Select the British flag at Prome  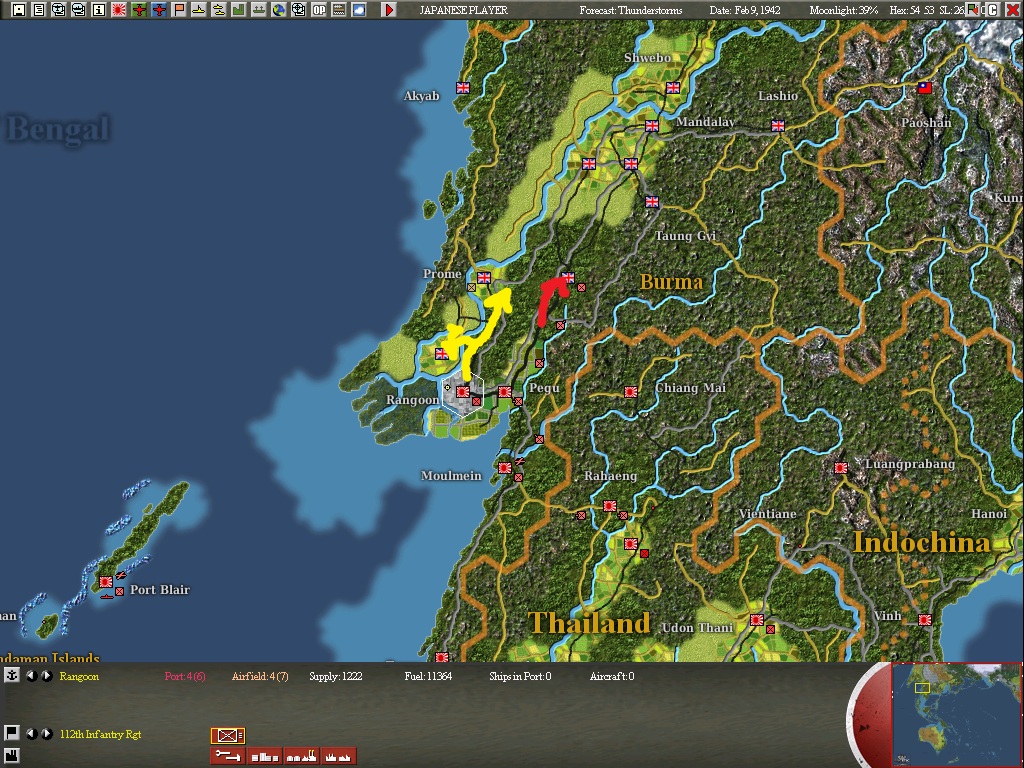tap(484, 278)
